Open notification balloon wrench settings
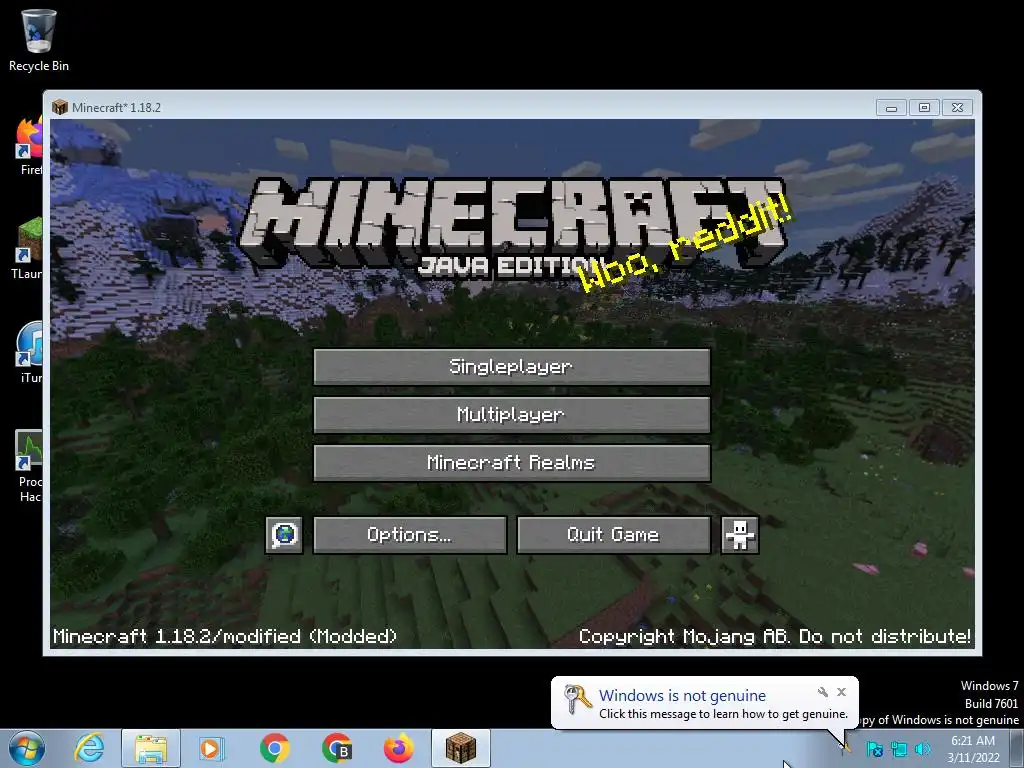 tap(823, 692)
